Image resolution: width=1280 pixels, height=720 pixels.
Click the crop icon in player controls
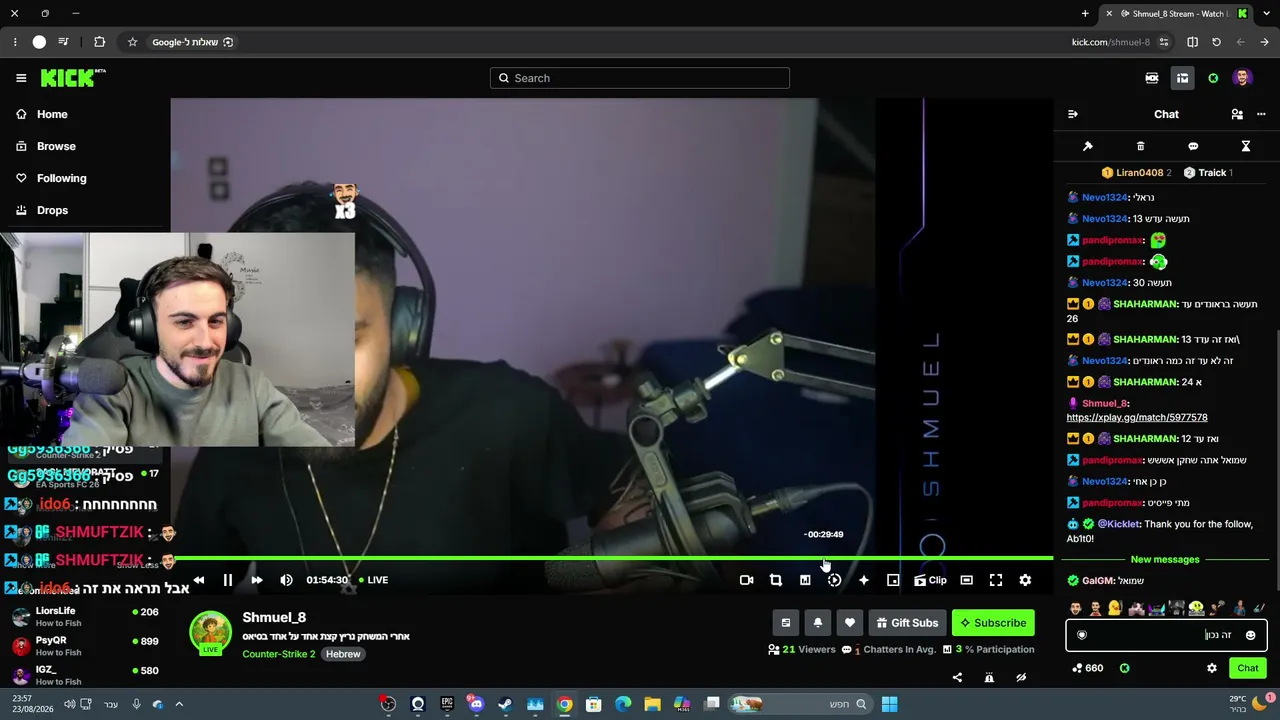(x=775, y=580)
